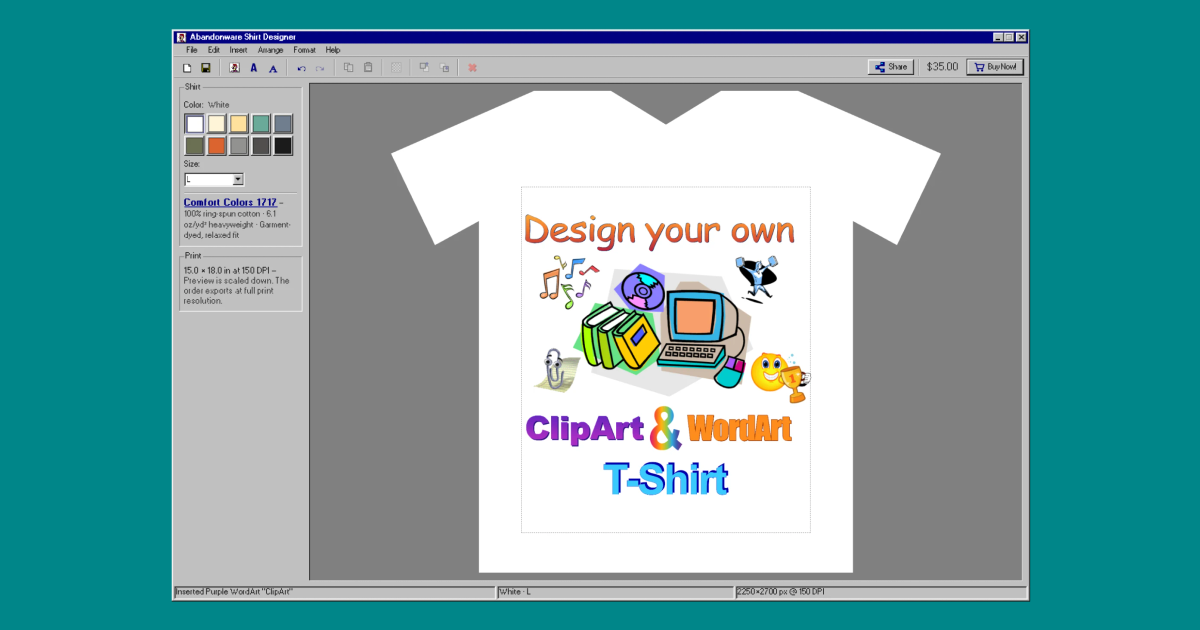Click the Insert Text bold A icon
The width and height of the screenshot is (1200, 630).
point(253,68)
